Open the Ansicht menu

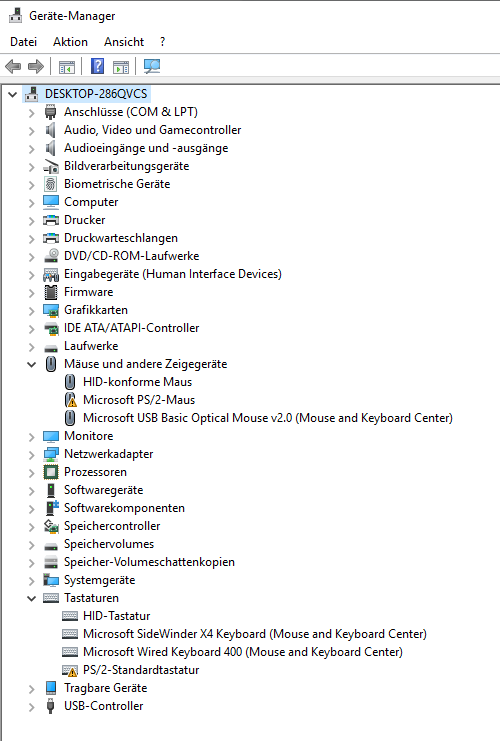pos(124,42)
